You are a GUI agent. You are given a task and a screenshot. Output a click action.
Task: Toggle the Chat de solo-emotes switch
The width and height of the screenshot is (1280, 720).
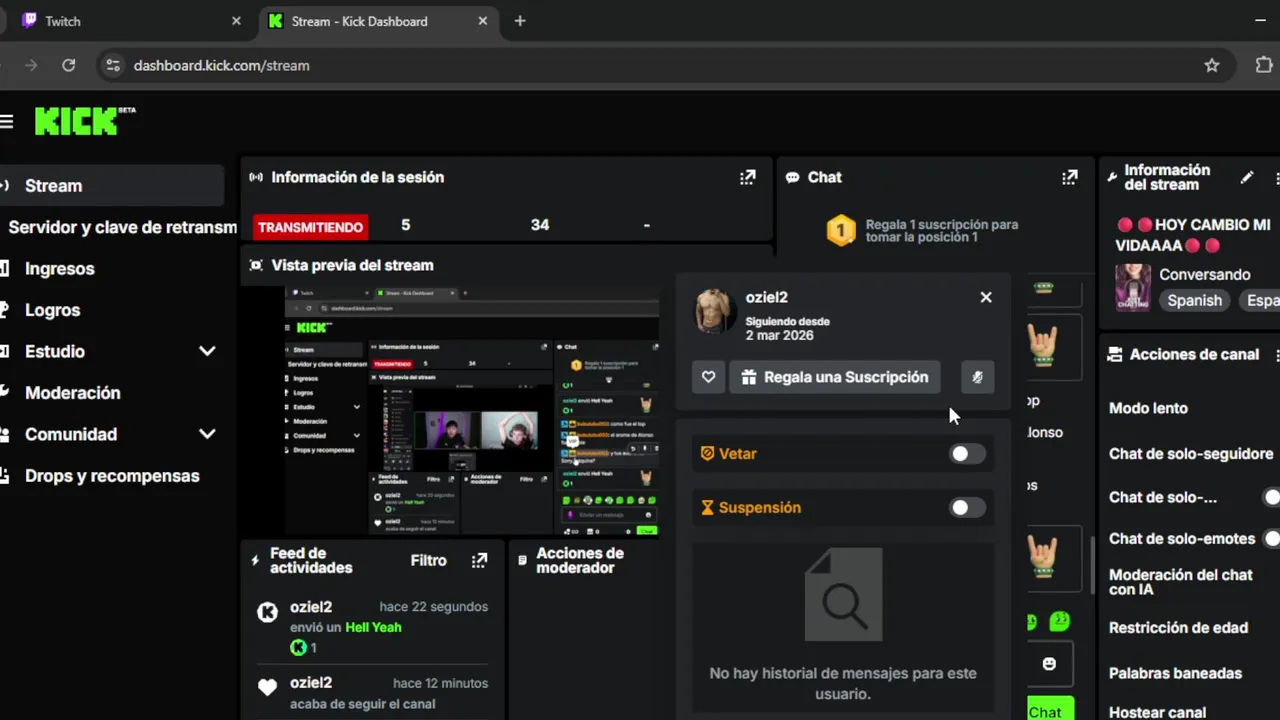pos(1271,538)
